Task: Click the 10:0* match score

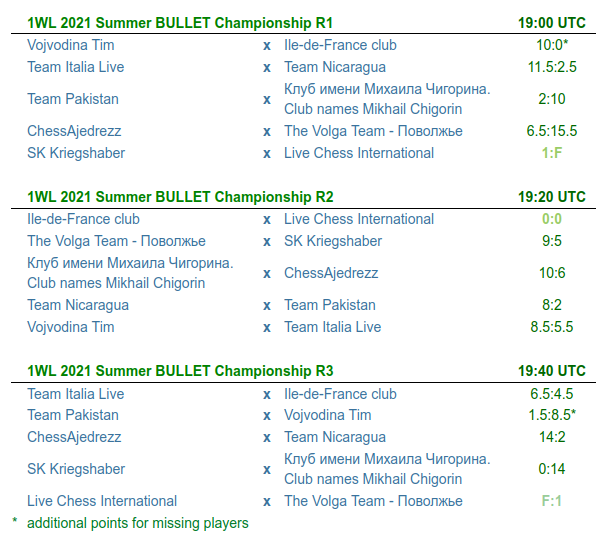Action: [552, 45]
